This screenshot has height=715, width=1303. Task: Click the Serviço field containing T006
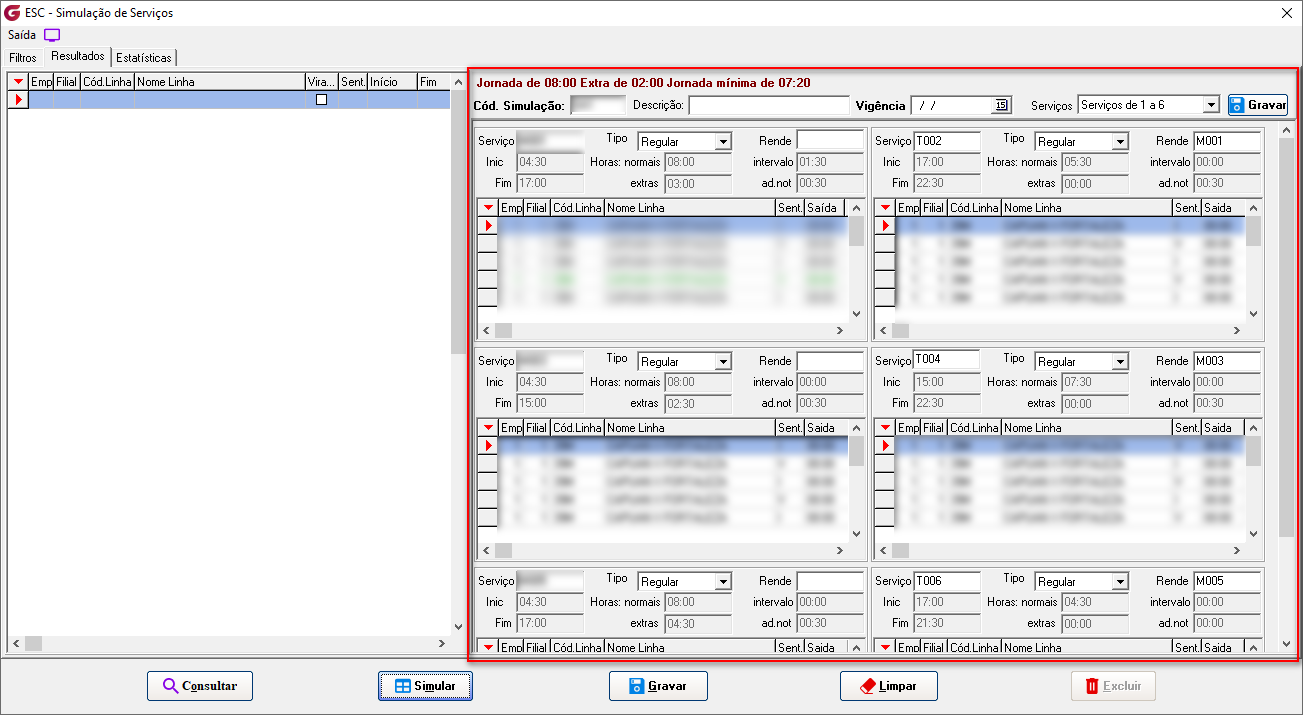(x=946, y=581)
